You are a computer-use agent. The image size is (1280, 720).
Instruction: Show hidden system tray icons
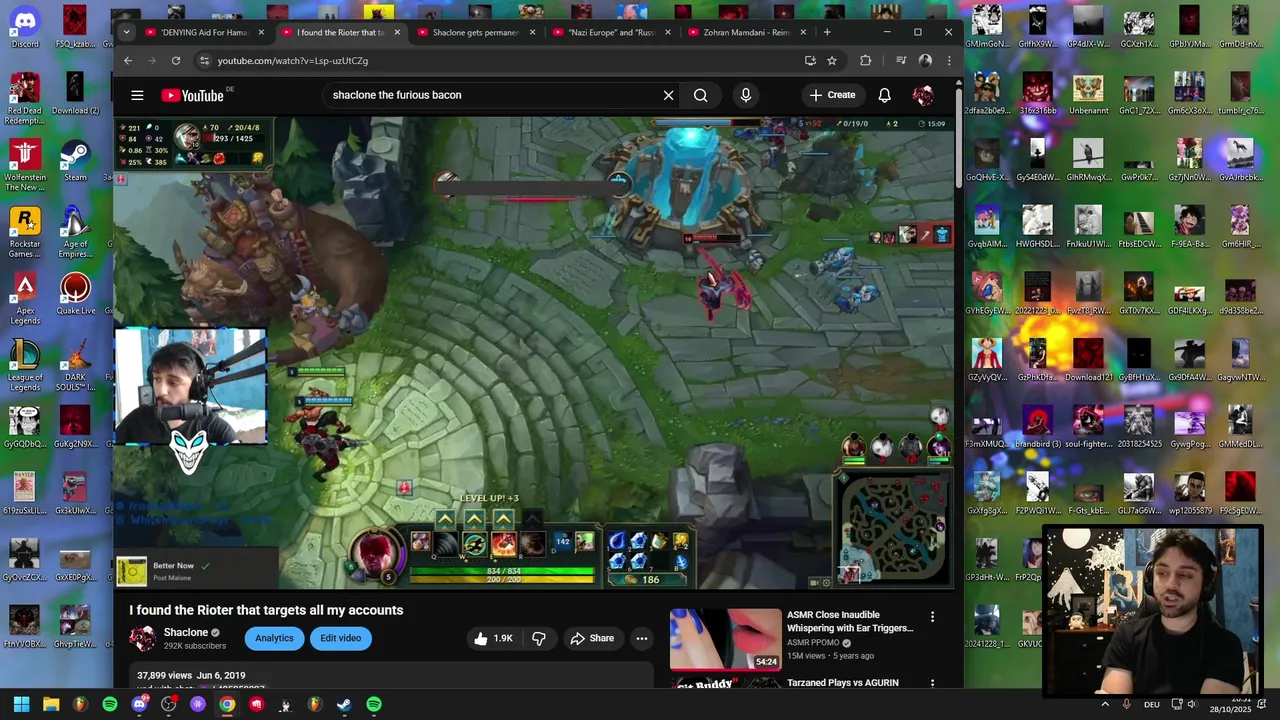(x=1105, y=704)
